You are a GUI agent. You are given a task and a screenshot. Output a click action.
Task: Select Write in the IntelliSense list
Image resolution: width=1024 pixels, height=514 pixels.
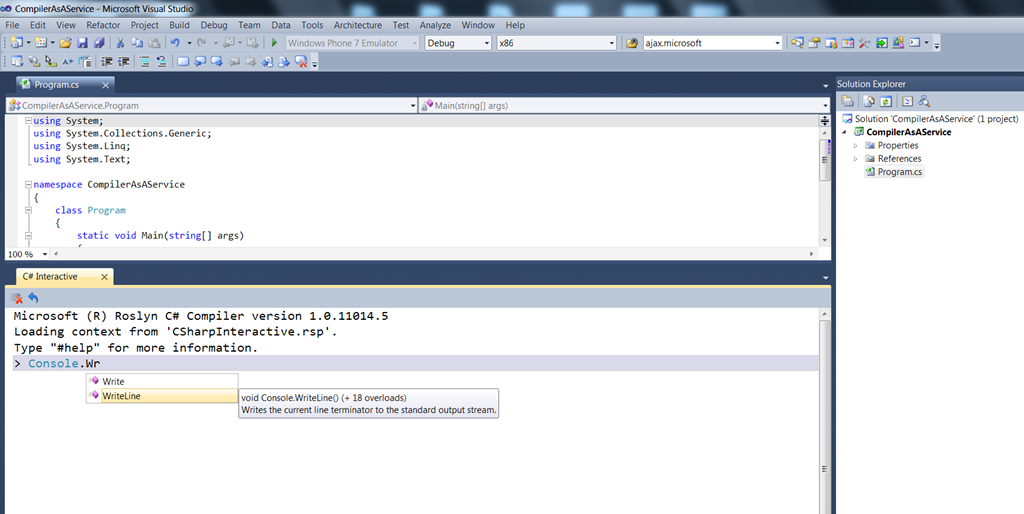click(162, 381)
